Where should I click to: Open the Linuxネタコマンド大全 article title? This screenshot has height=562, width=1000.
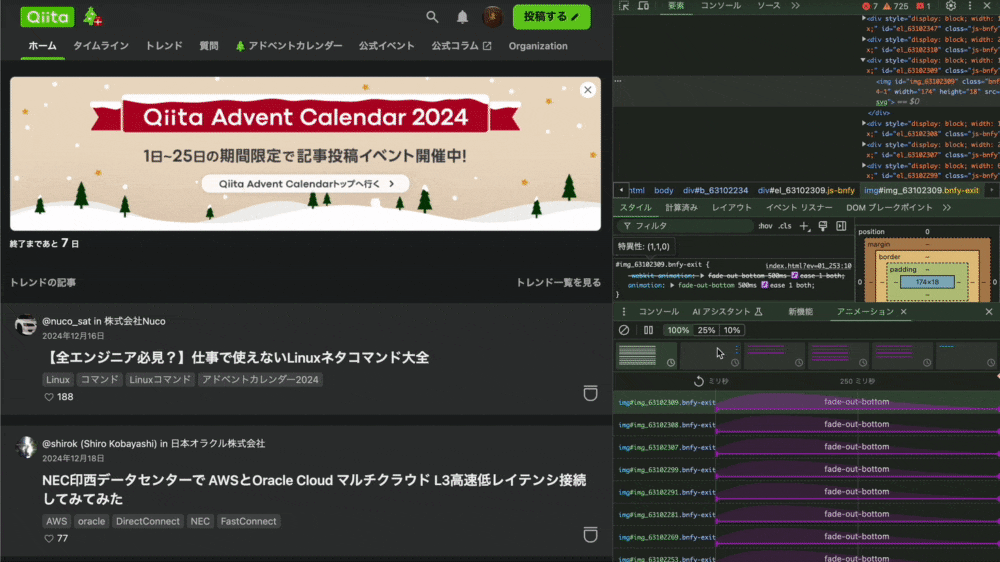click(x=236, y=357)
